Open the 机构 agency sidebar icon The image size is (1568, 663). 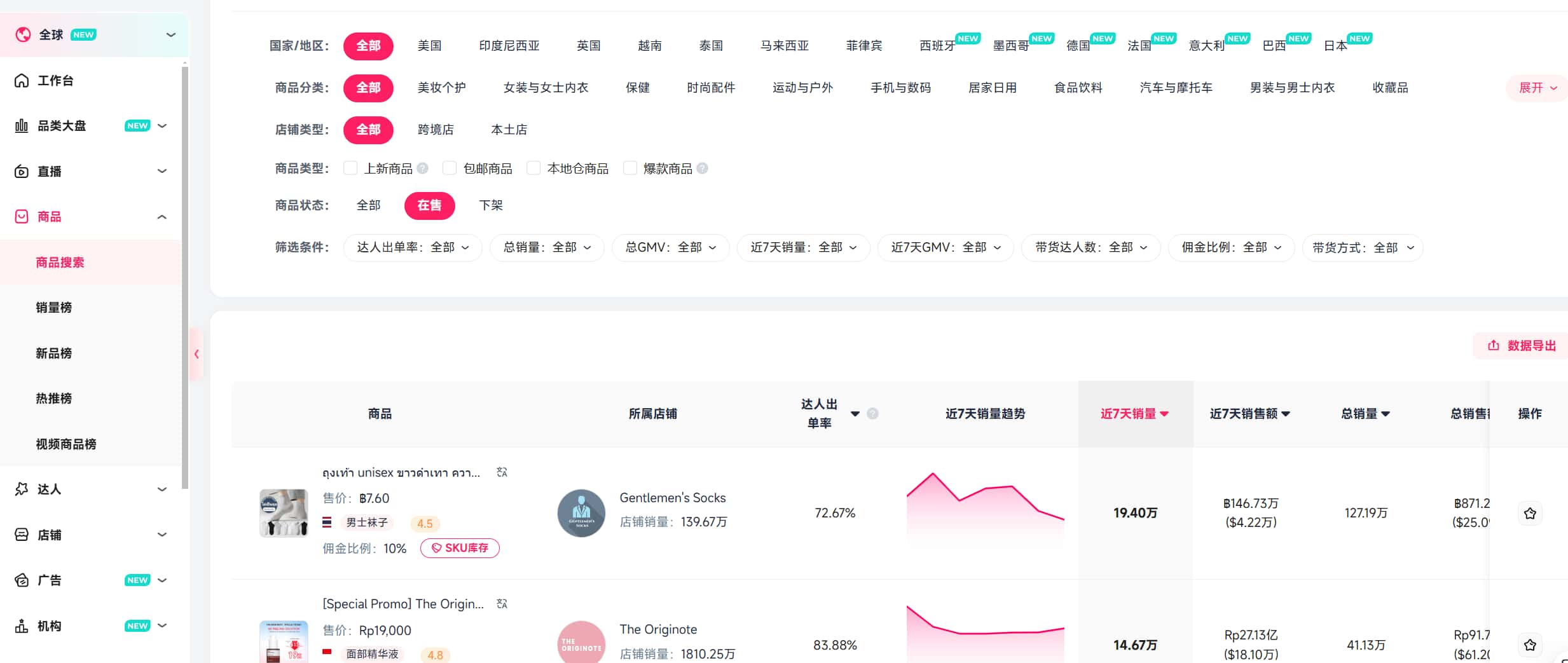click(21, 625)
